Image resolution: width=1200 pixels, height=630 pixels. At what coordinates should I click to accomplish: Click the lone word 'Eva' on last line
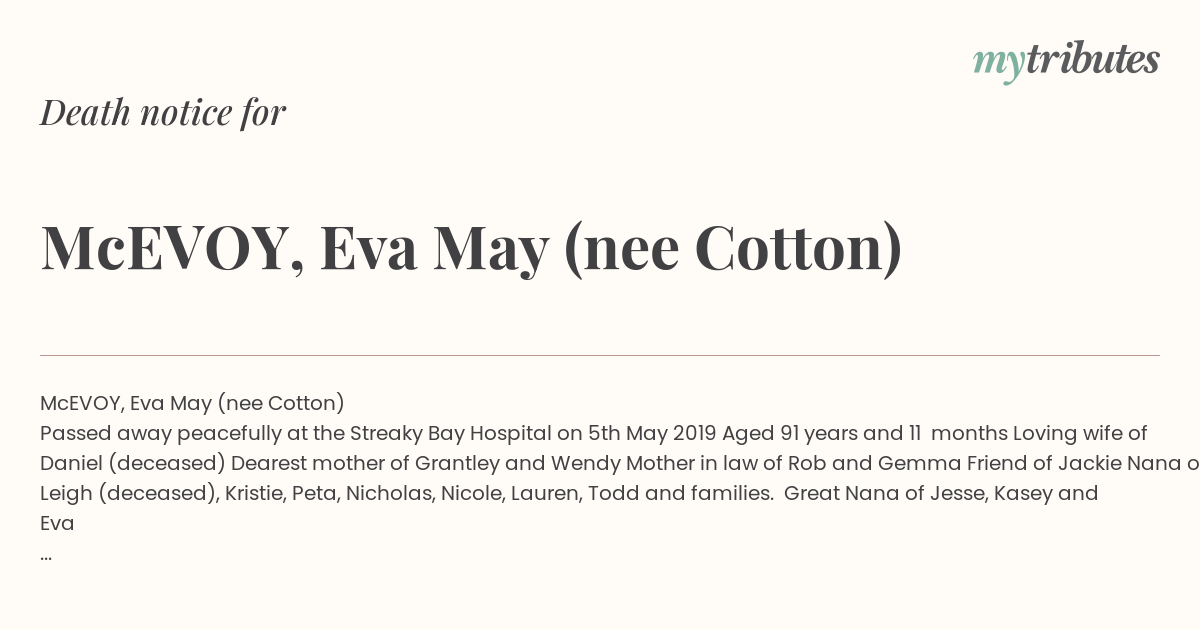tap(57, 523)
